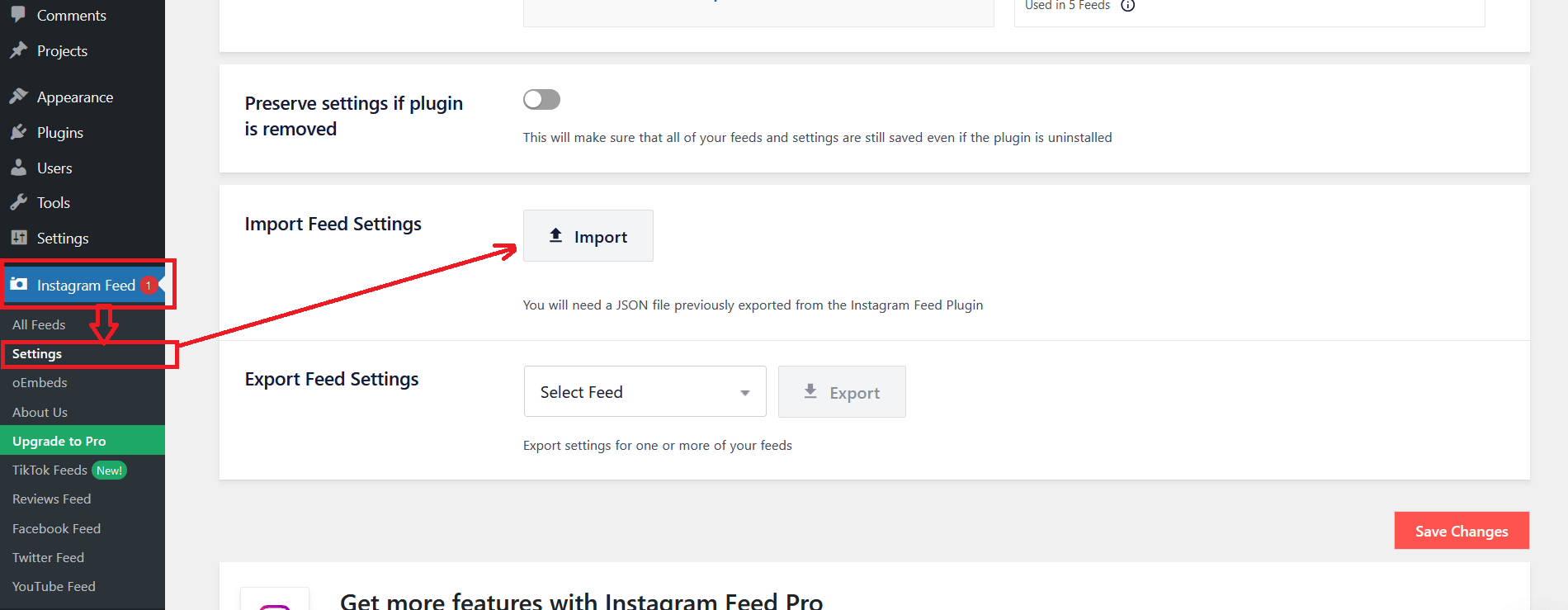Image resolution: width=1568 pixels, height=610 pixels.
Task: Click the Tools wrench icon
Action: (x=18, y=202)
